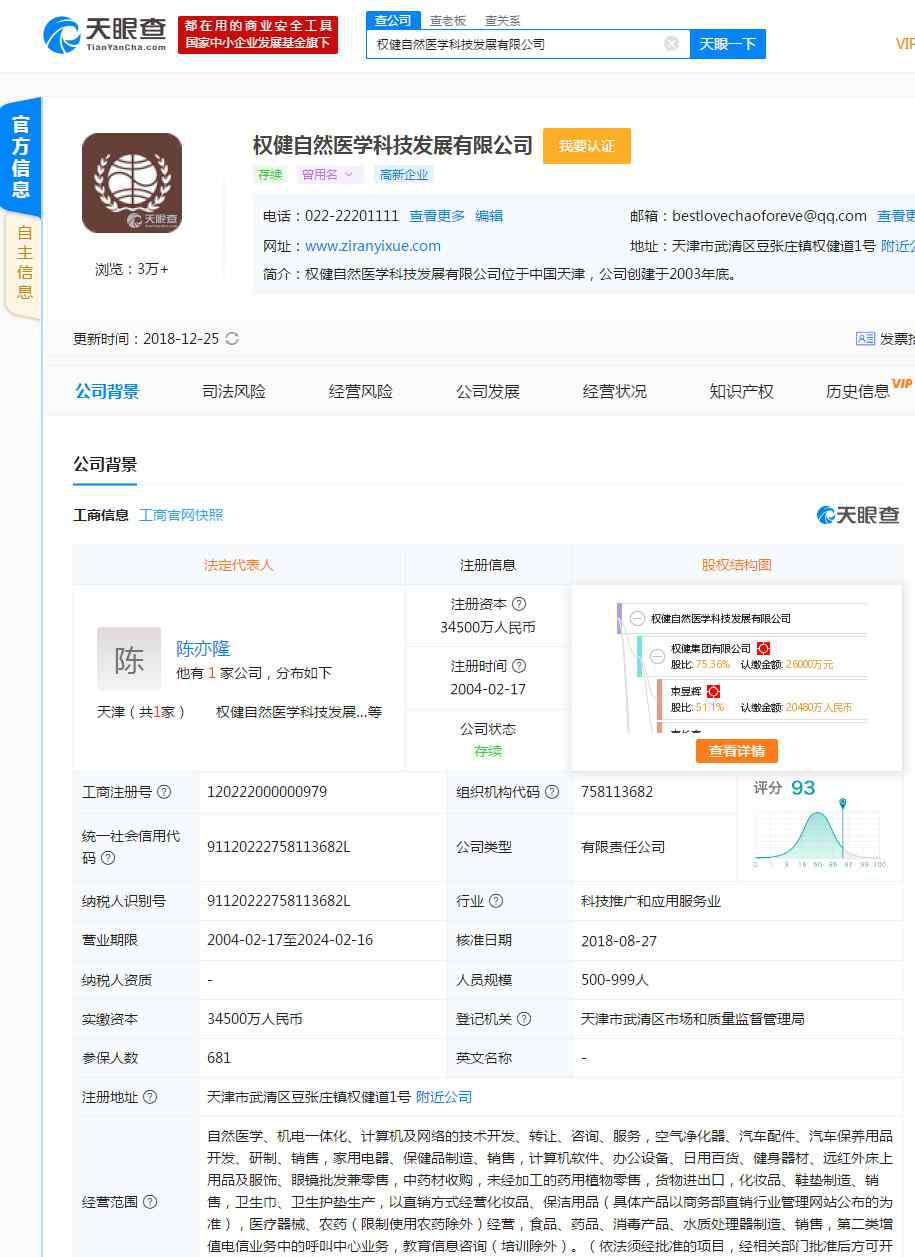Open the 经营风险 tab
This screenshot has height=1257, width=915.
(x=361, y=391)
